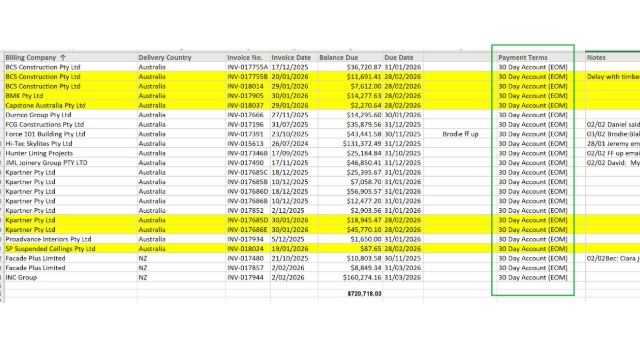Image resolution: width=640 pixels, height=360 pixels.
Task: Select due date 31/10/2025
Action: coord(402,153)
